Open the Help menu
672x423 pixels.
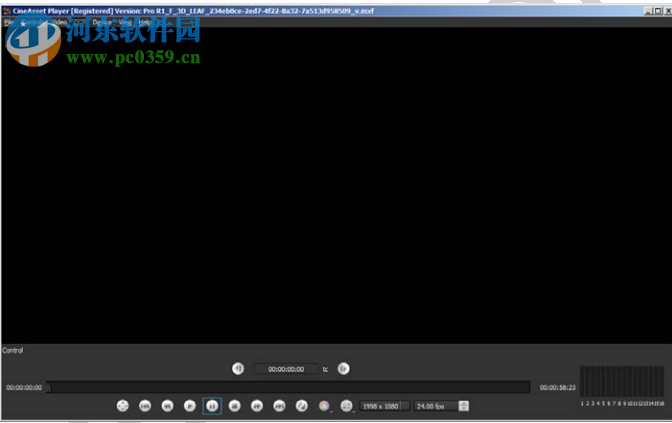[x=144, y=22]
